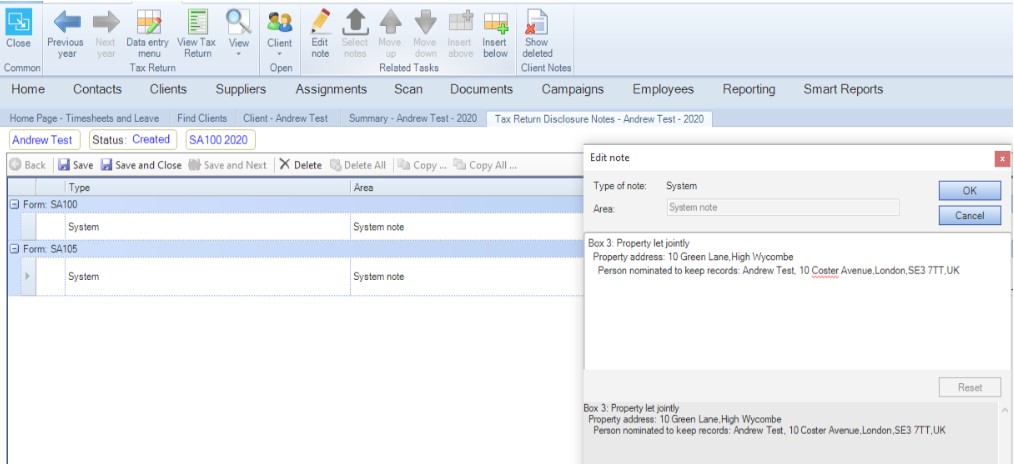This screenshot has height=464, width=1014.
Task: Click the Area column header
Action: (x=466, y=187)
